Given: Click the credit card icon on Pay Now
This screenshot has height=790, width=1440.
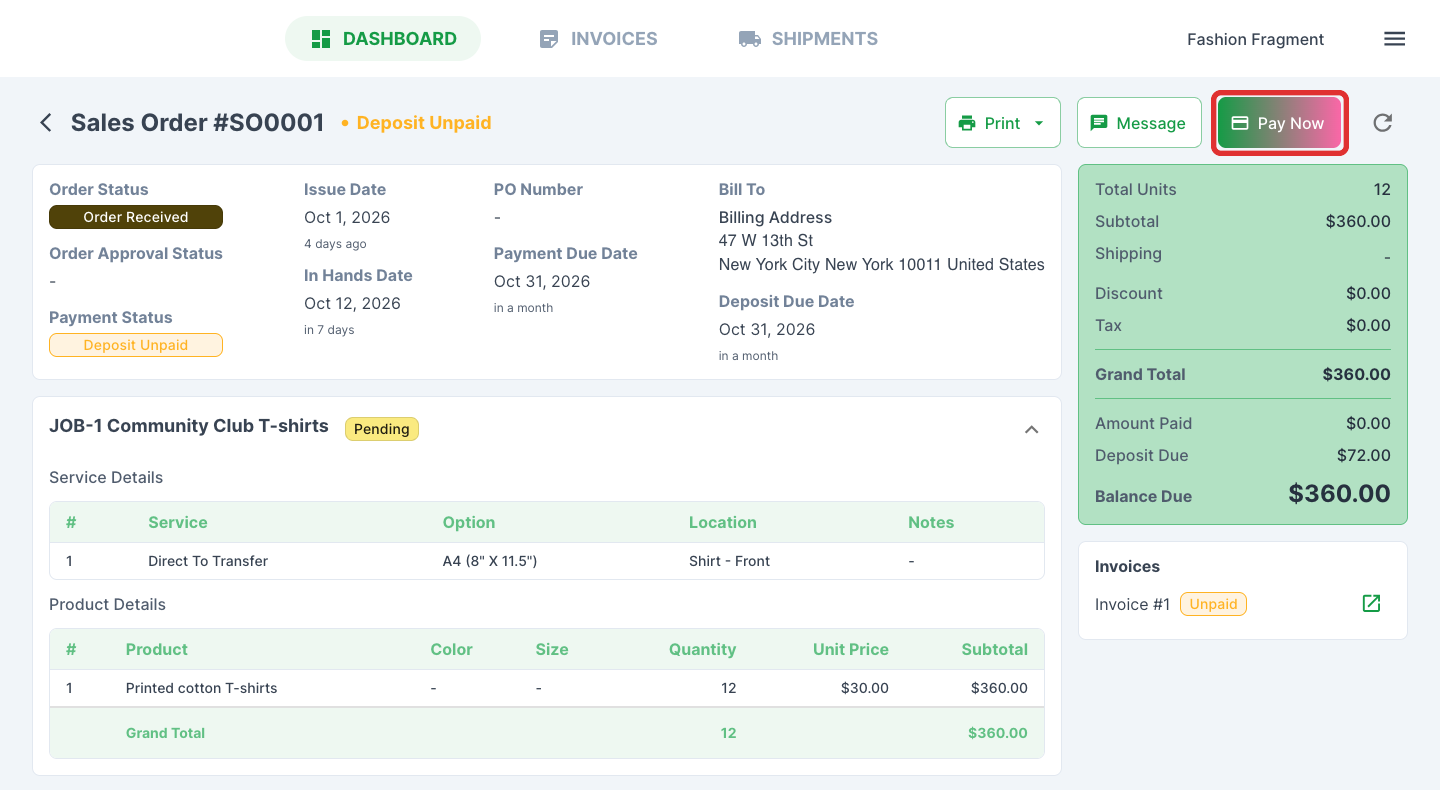Looking at the screenshot, I should [x=1240, y=123].
